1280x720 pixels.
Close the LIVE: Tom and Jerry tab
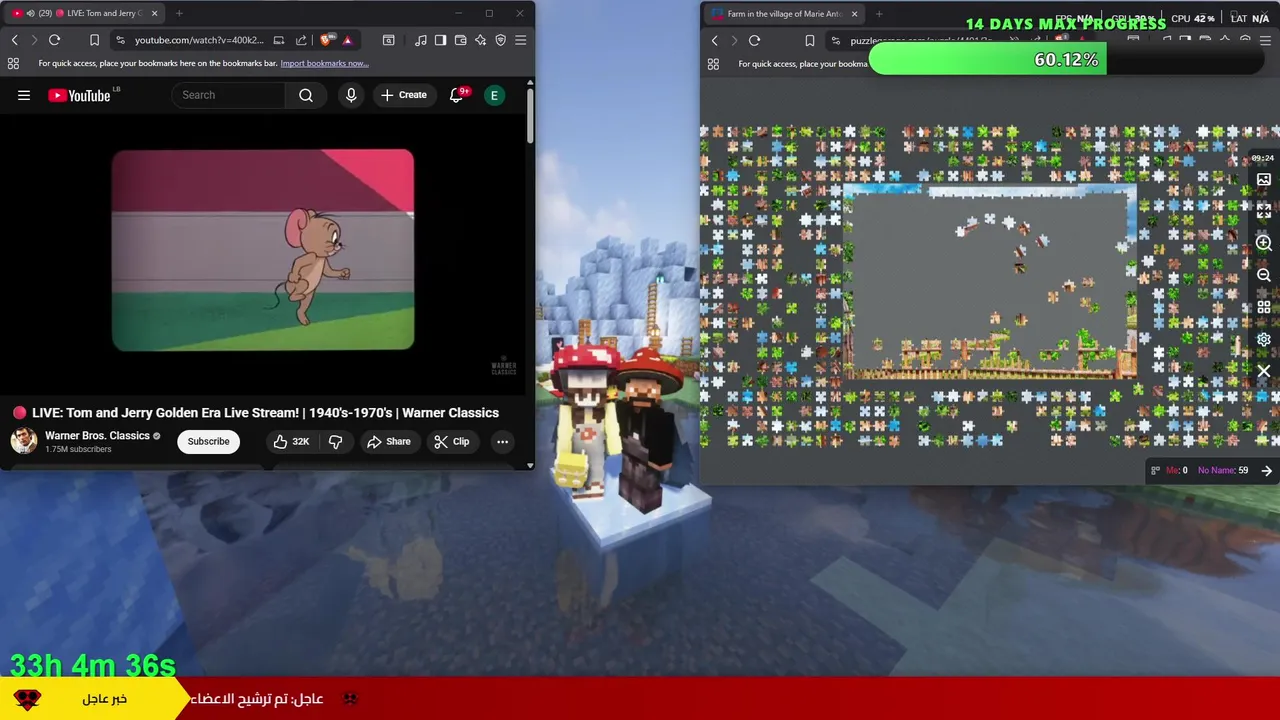[155, 13]
